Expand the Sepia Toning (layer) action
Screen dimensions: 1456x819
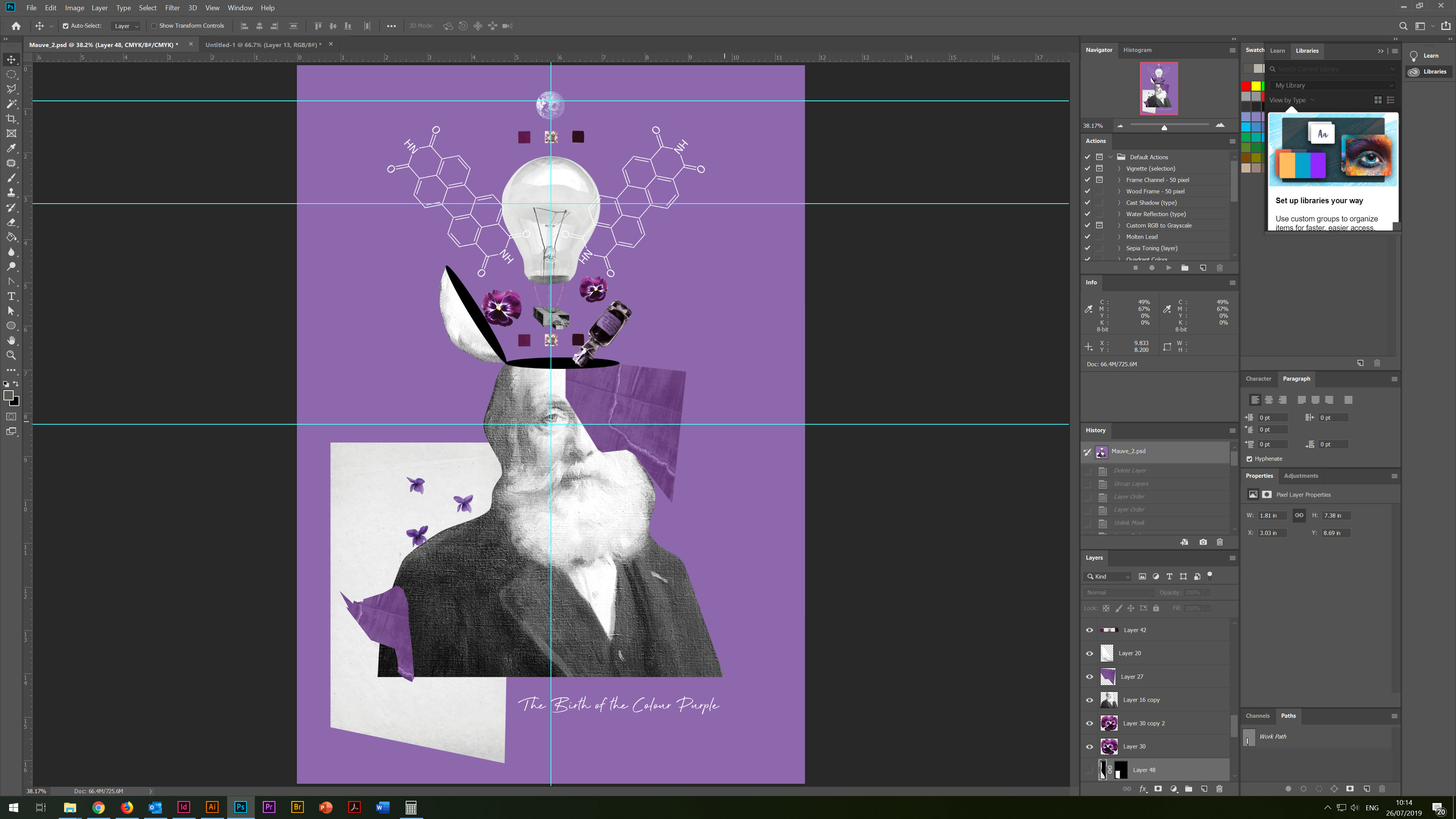point(1119,248)
